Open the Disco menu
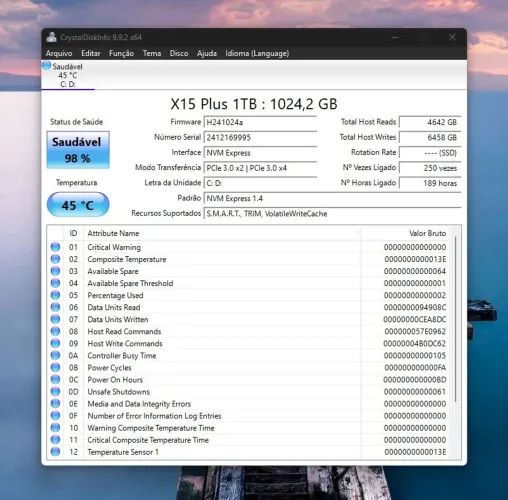Screen dimensions: 508x500 coord(179,53)
